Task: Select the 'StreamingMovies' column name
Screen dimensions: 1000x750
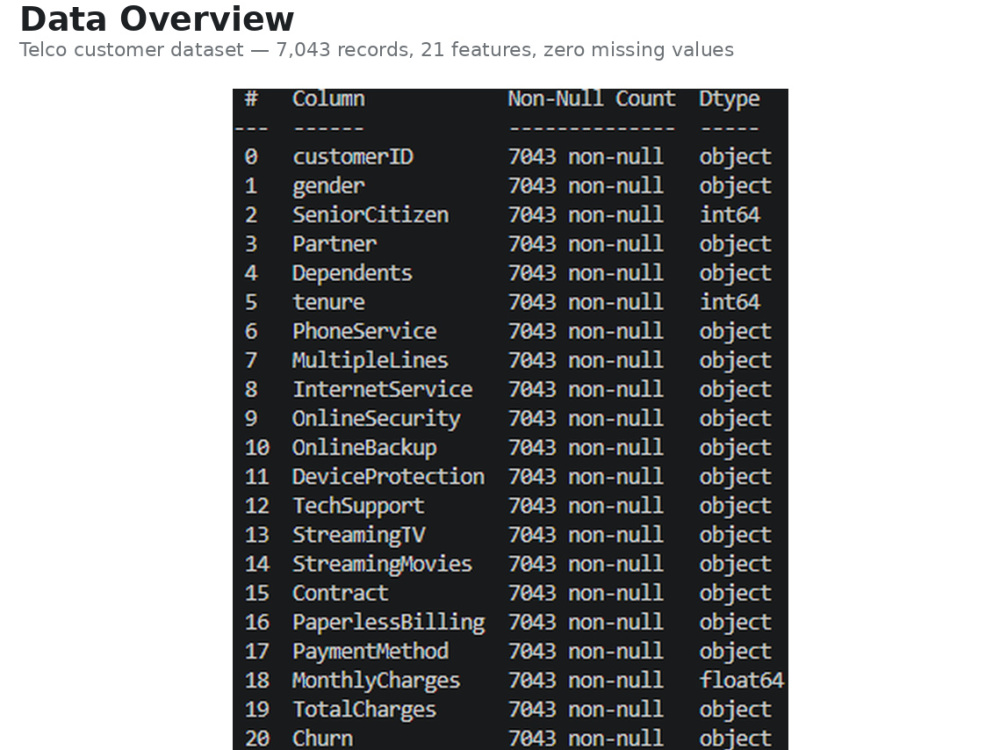Action: pyautogui.click(x=382, y=565)
